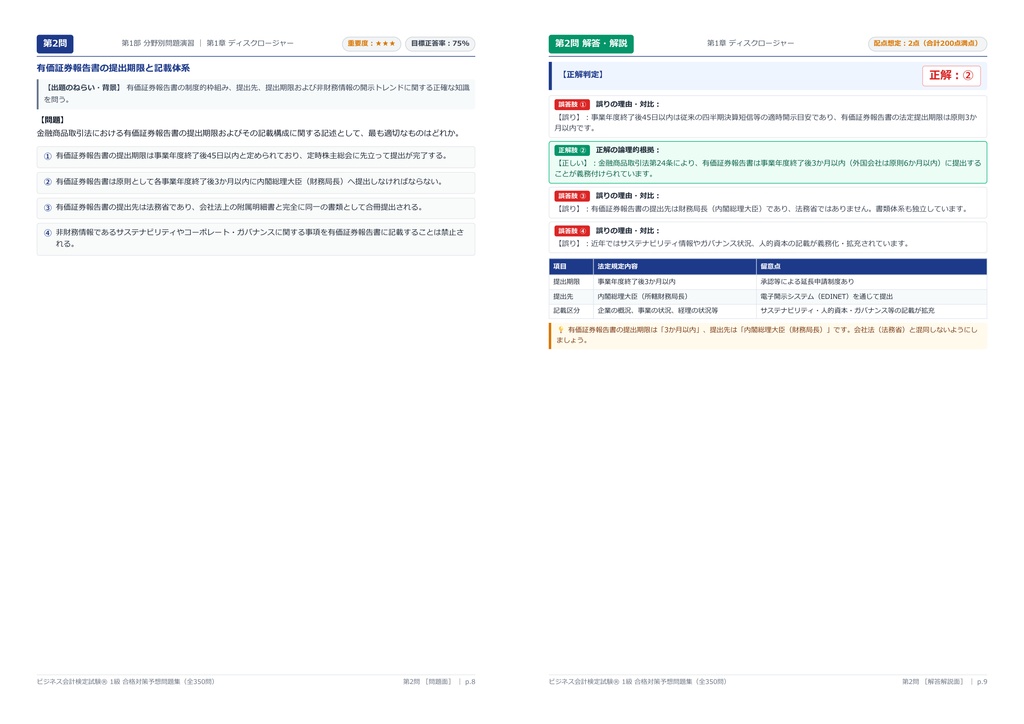This screenshot has height=724, width=1024.
Task: Click 誤りの理由・対比: heading beside 誤答肢 ③
Action: tap(628, 196)
